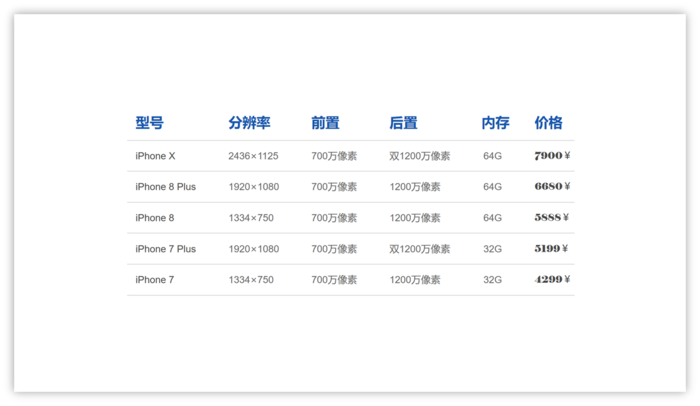Click the 价格 column header
The width and height of the screenshot is (700, 406).
point(548,123)
